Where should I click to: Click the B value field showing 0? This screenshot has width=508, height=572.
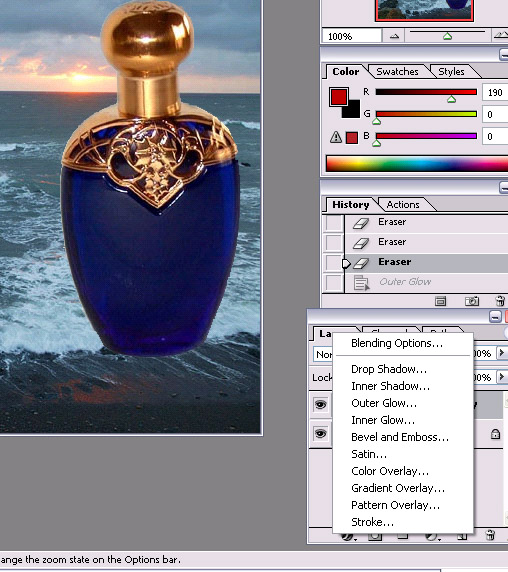click(x=495, y=136)
